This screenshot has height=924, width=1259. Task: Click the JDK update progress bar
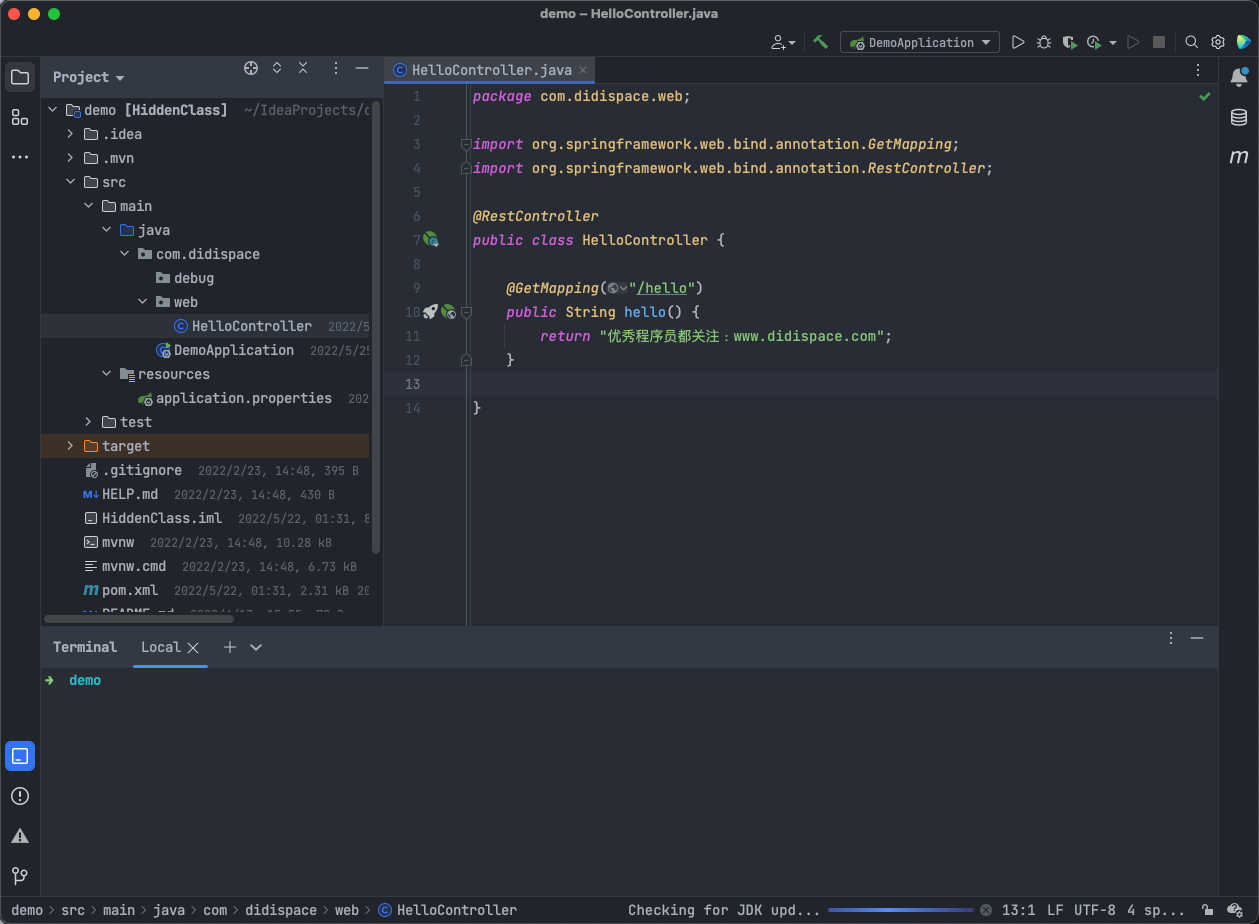904,910
